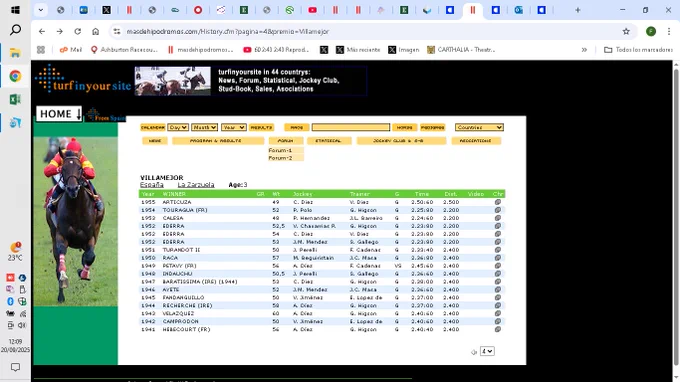This screenshot has width=680, height=382.
Task: Bookmark this page with the star icon
Action: tap(626, 31)
